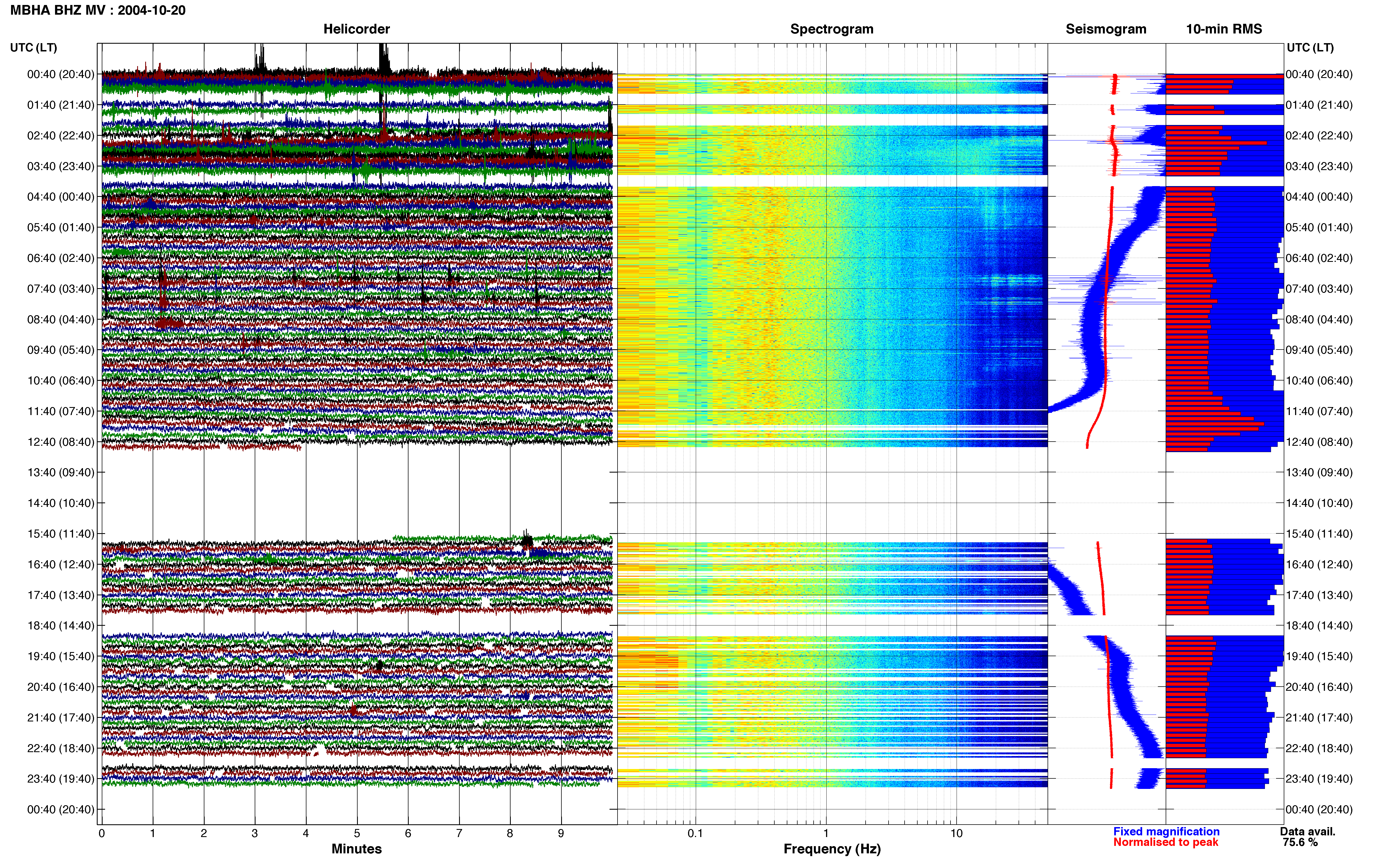Click the 7 tick on the Minutes axis
The width and height of the screenshot is (1388, 868).
coord(459,833)
